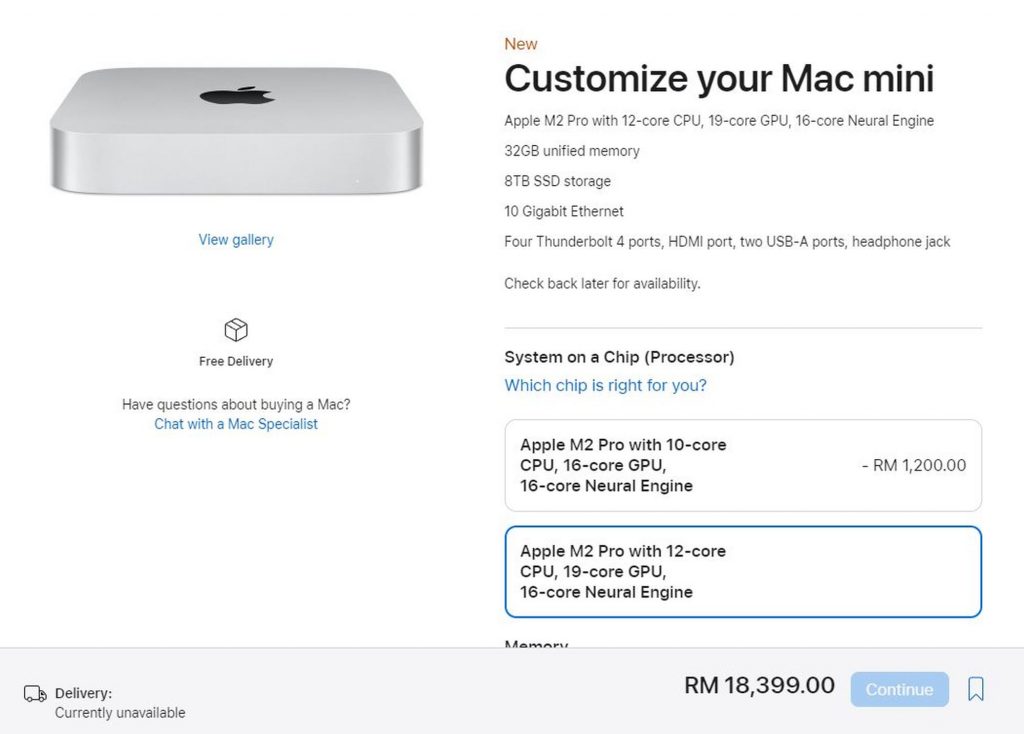
Task: Click the Check back later for availability text
Action: point(602,283)
